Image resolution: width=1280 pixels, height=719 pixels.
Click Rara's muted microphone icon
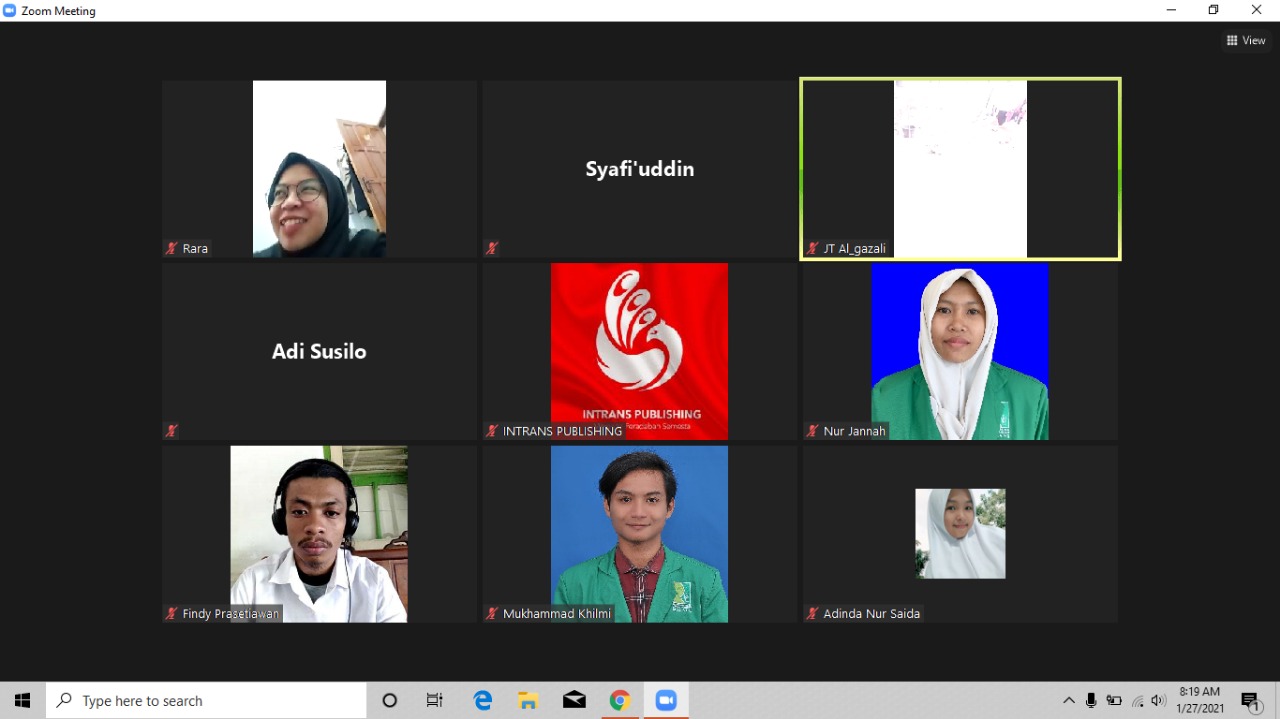click(x=172, y=248)
